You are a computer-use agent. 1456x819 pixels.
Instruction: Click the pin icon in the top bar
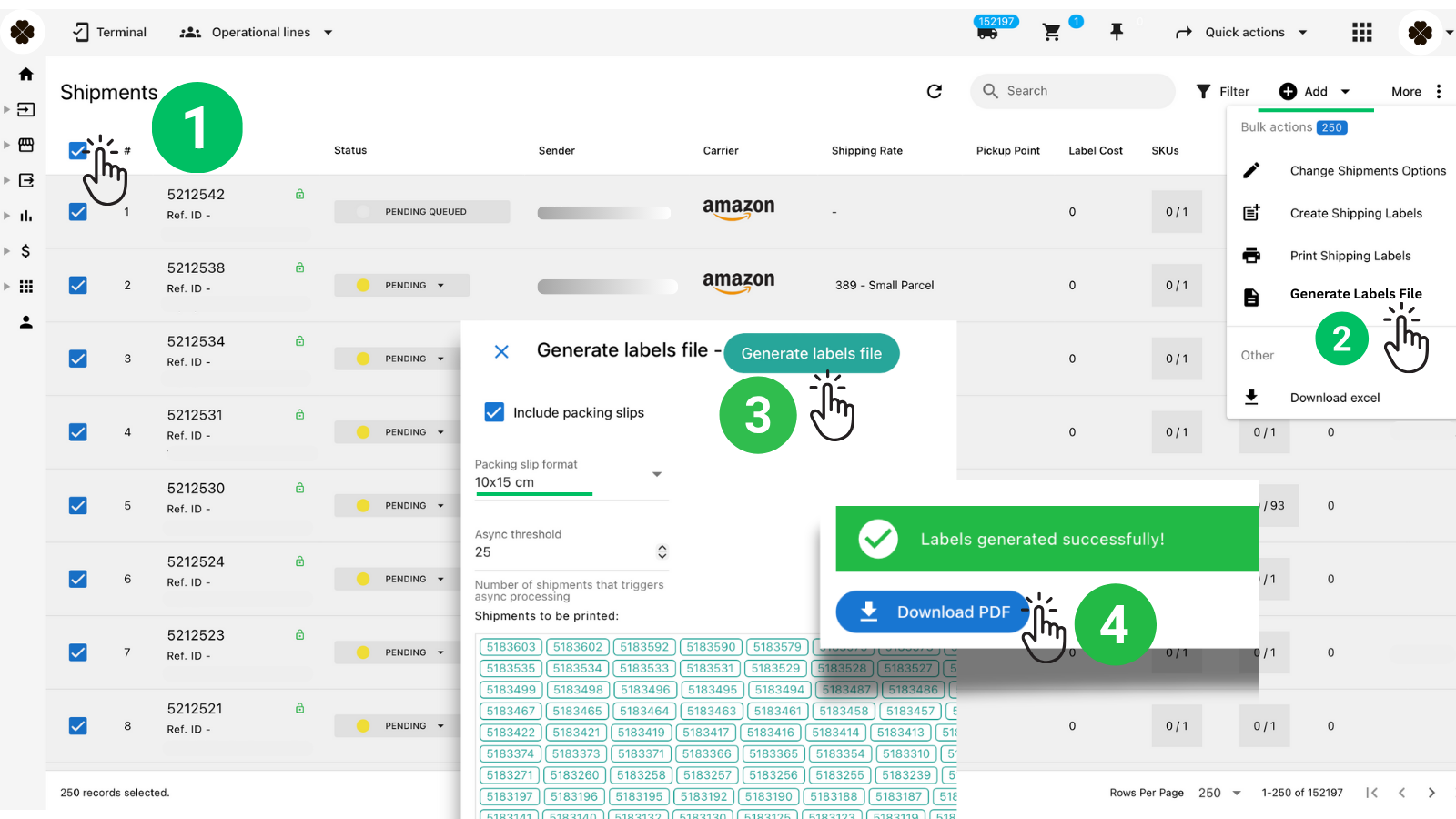coord(1117,32)
